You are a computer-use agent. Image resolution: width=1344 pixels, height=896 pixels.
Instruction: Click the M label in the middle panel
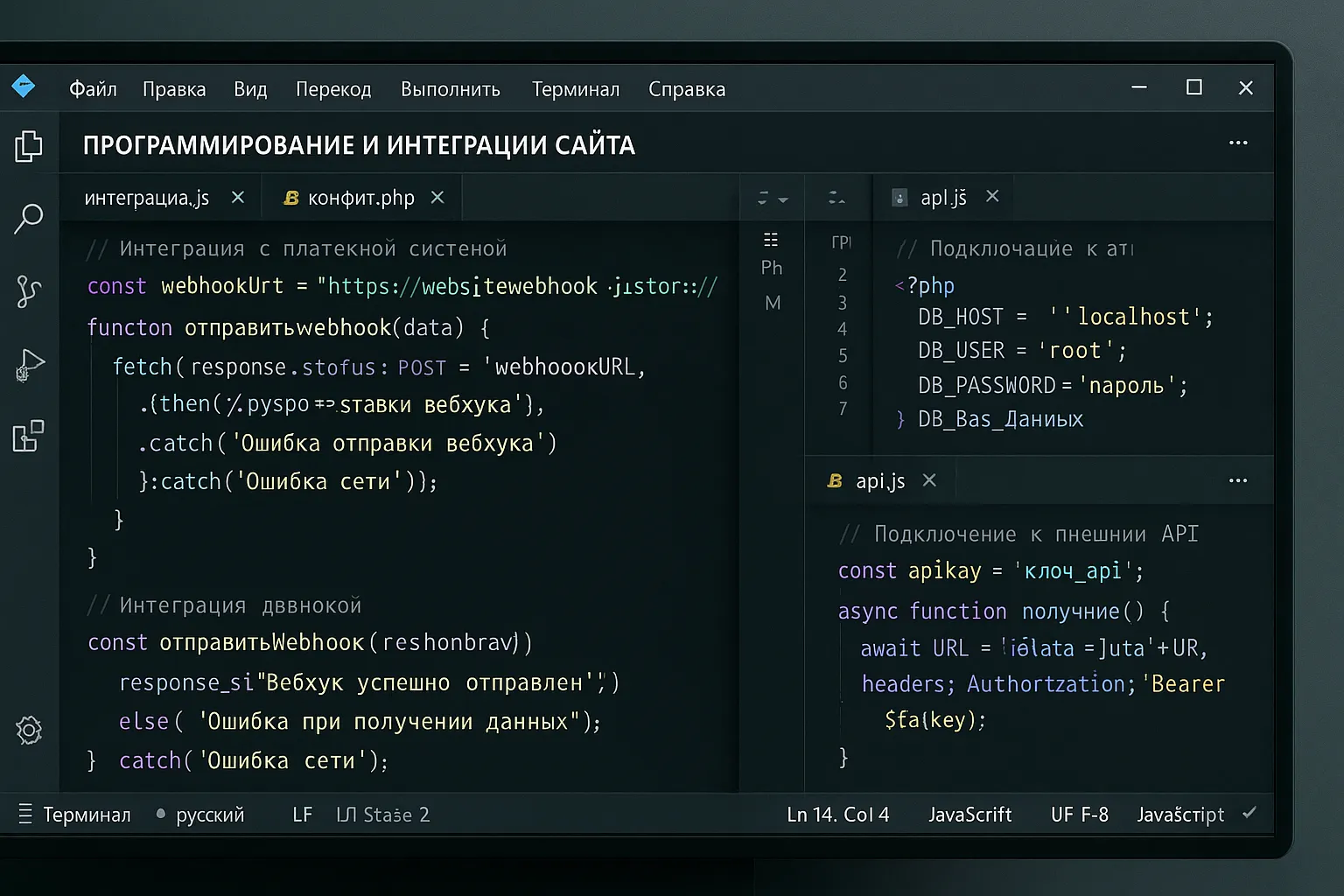click(x=773, y=303)
